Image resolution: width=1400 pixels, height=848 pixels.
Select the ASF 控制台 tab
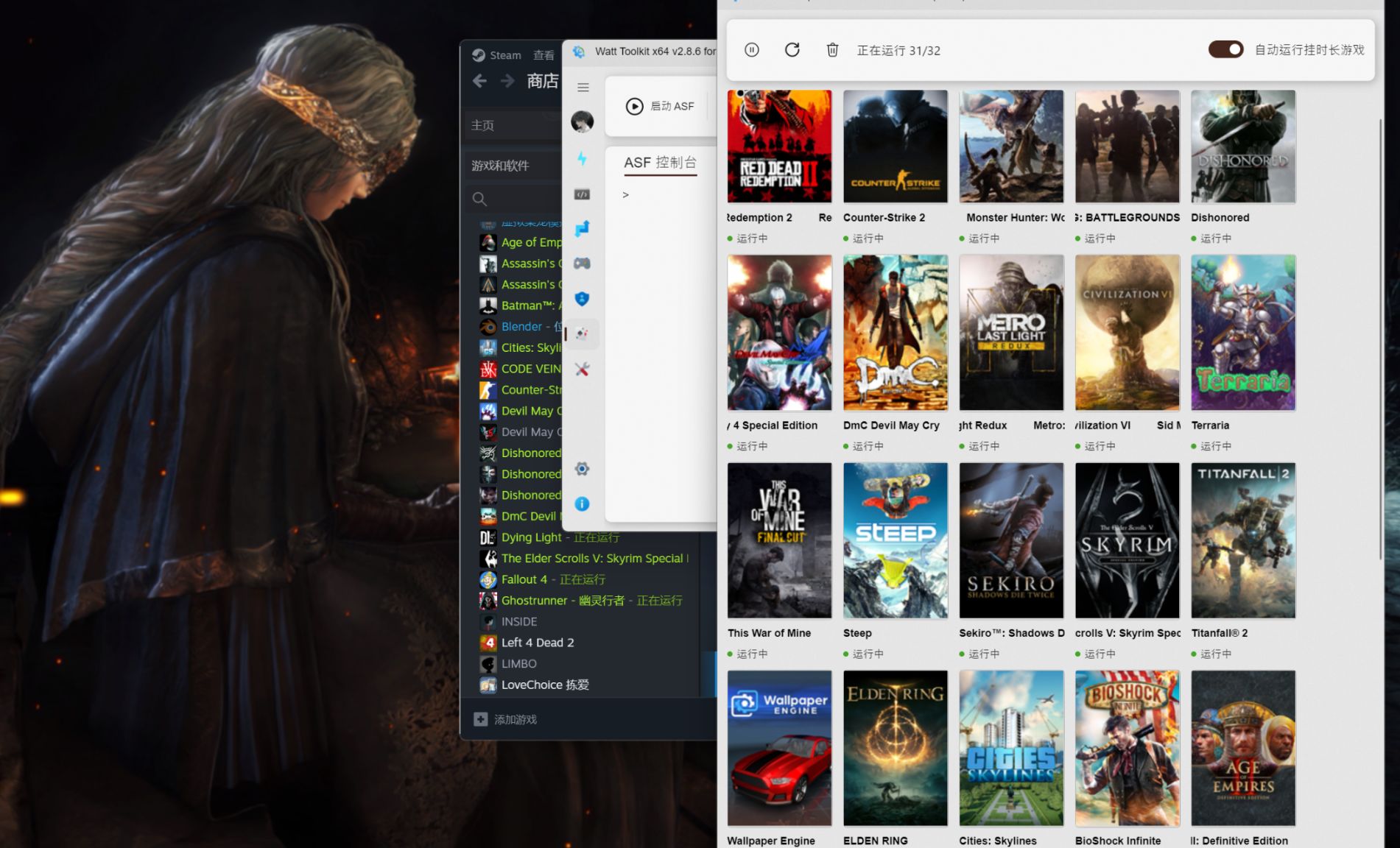click(660, 162)
